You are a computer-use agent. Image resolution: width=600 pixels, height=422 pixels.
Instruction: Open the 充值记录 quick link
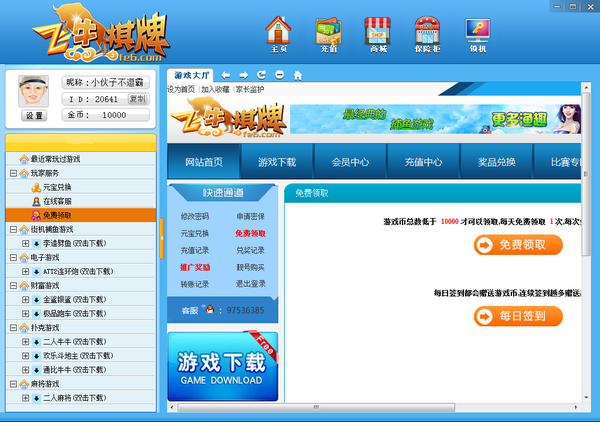click(x=195, y=250)
